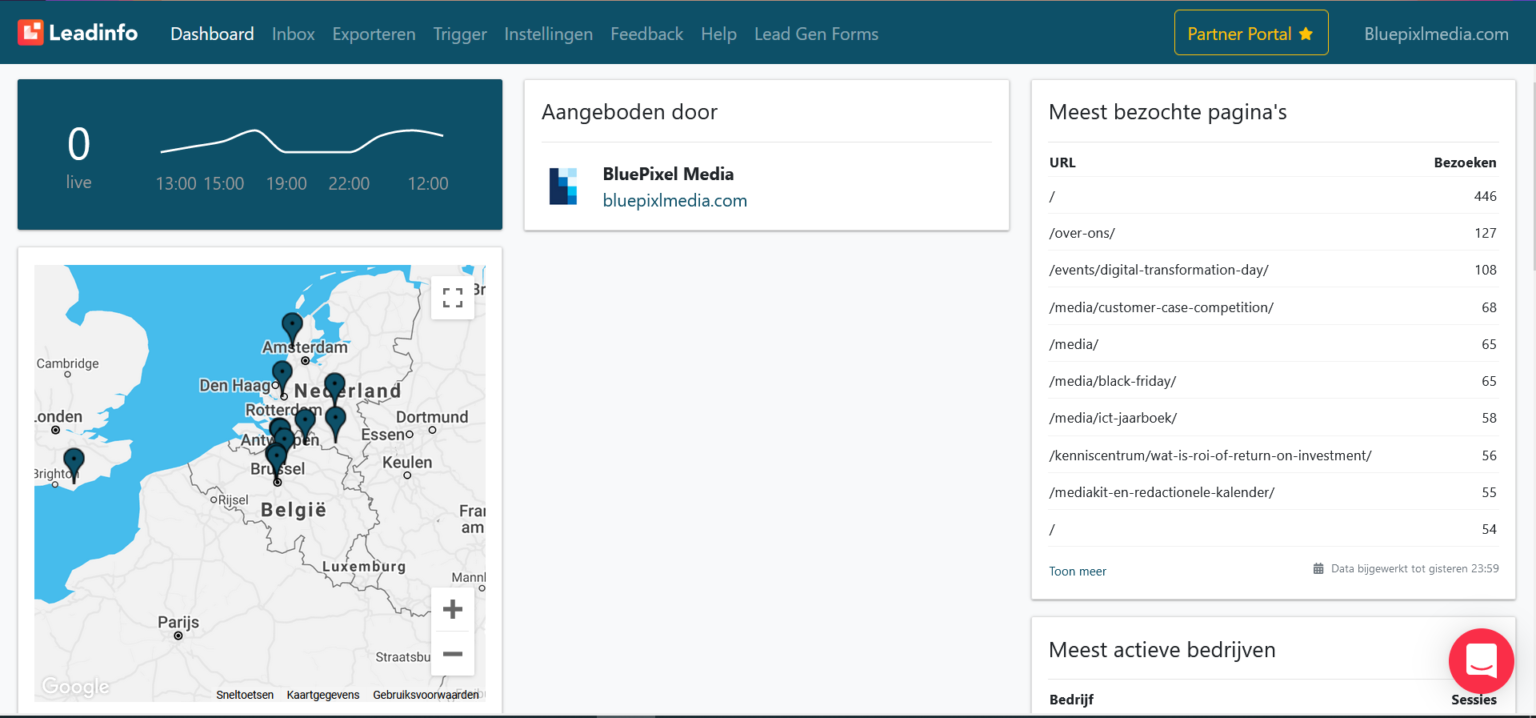Screen dimensions: 1536x718
Task: Open the Help menu item
Action: pos(719,34)
